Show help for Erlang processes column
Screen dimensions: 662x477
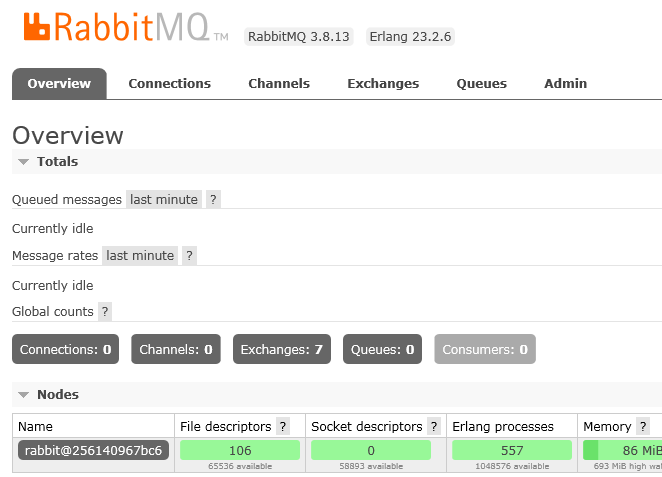click(565, 427)
